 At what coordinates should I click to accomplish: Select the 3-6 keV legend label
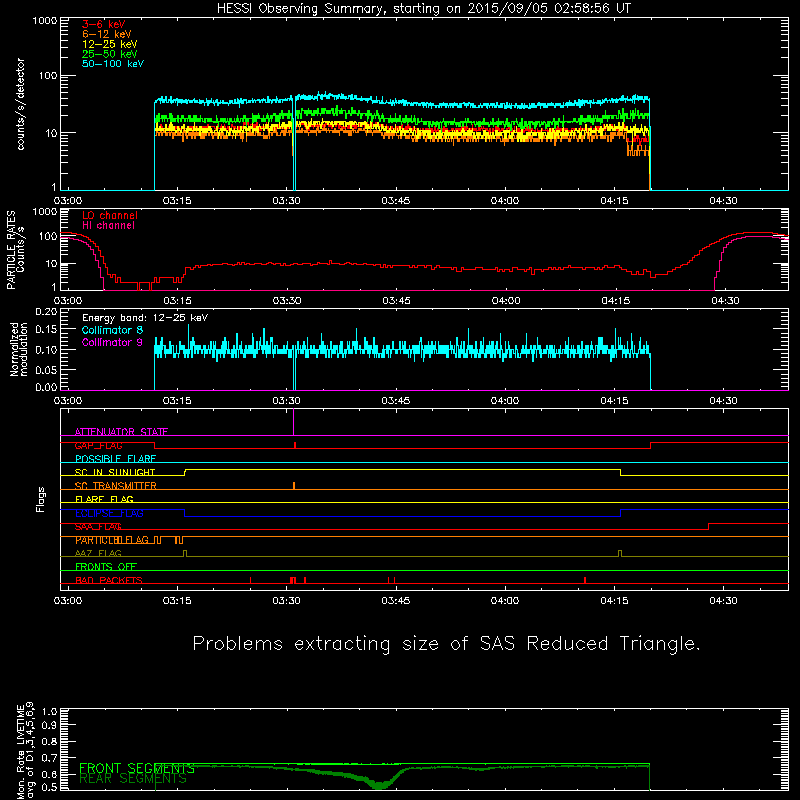[104, 24]
